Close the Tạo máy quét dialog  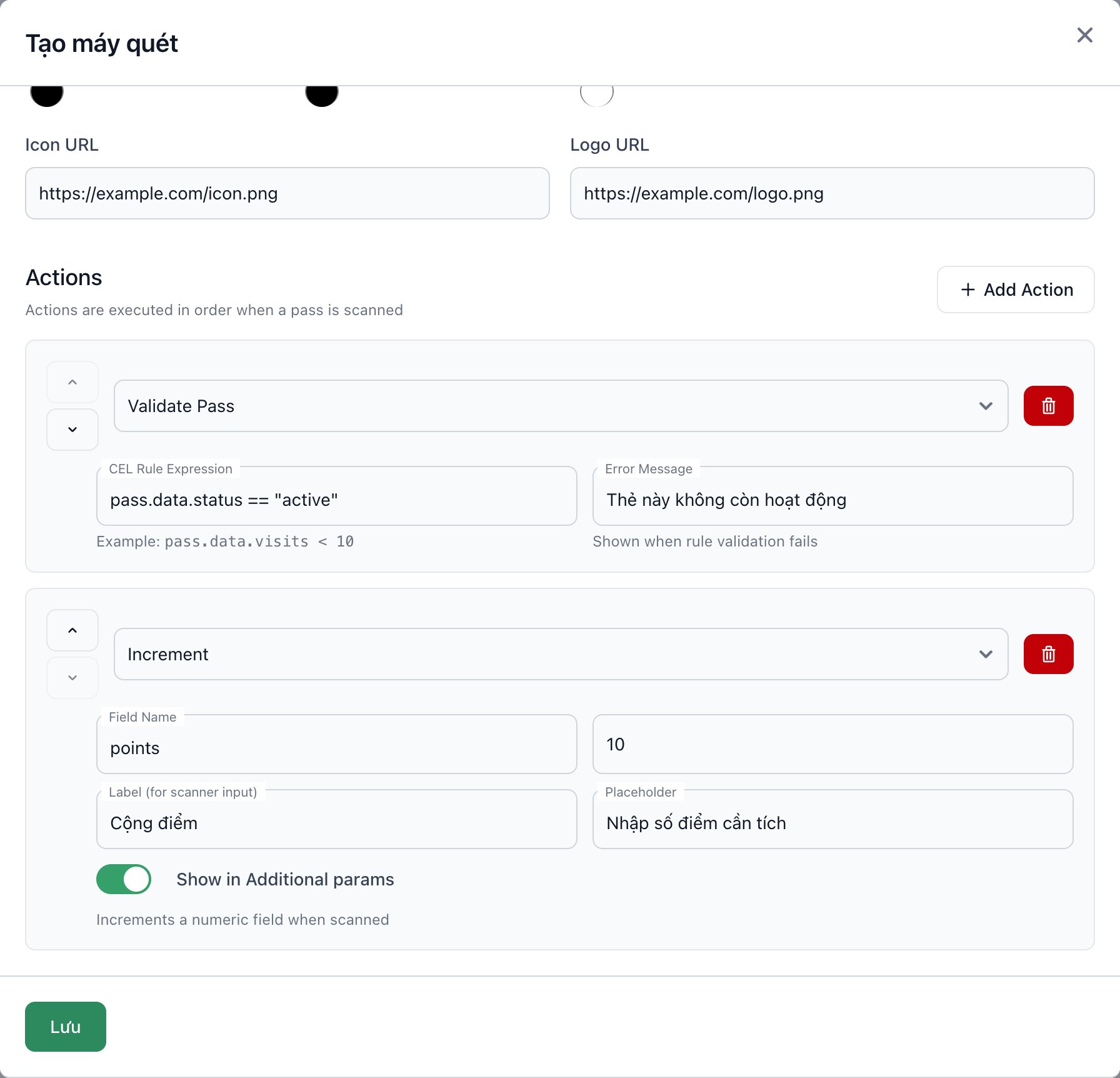coord(1085,35)
